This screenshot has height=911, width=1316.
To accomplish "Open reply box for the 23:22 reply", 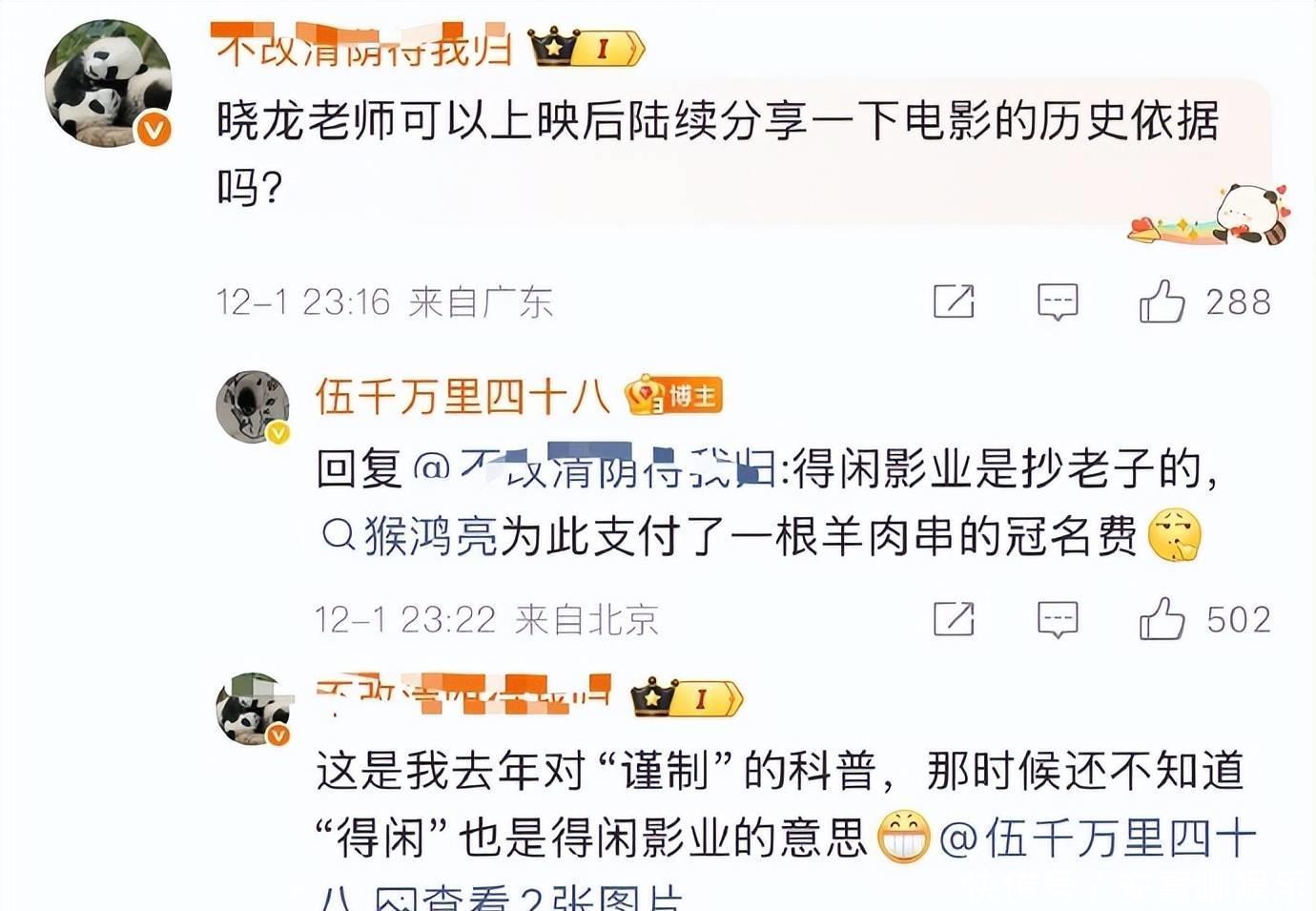I will click(x=1058, y=619).
